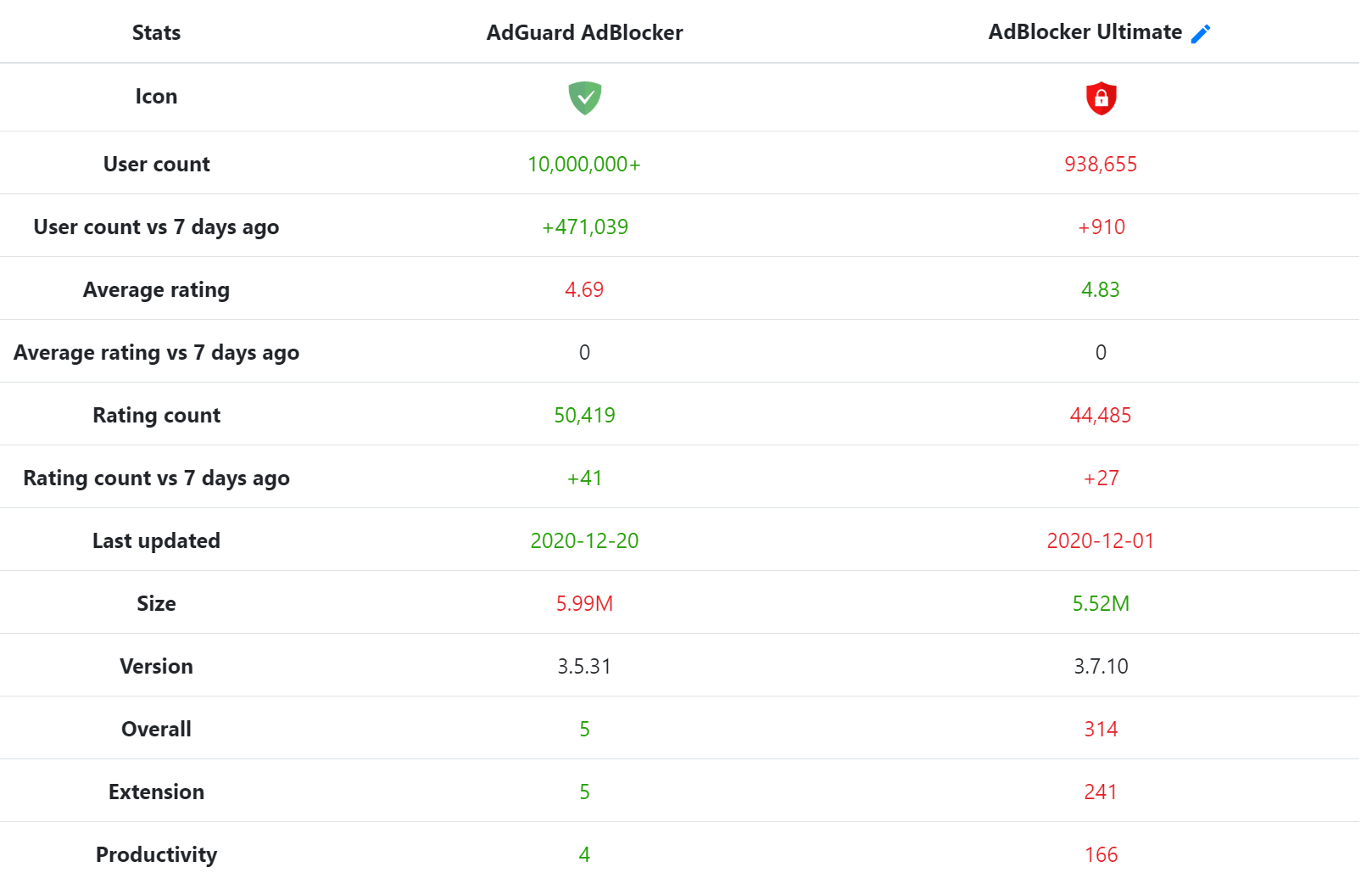Select rating count 44,485

coord(1101,416)
